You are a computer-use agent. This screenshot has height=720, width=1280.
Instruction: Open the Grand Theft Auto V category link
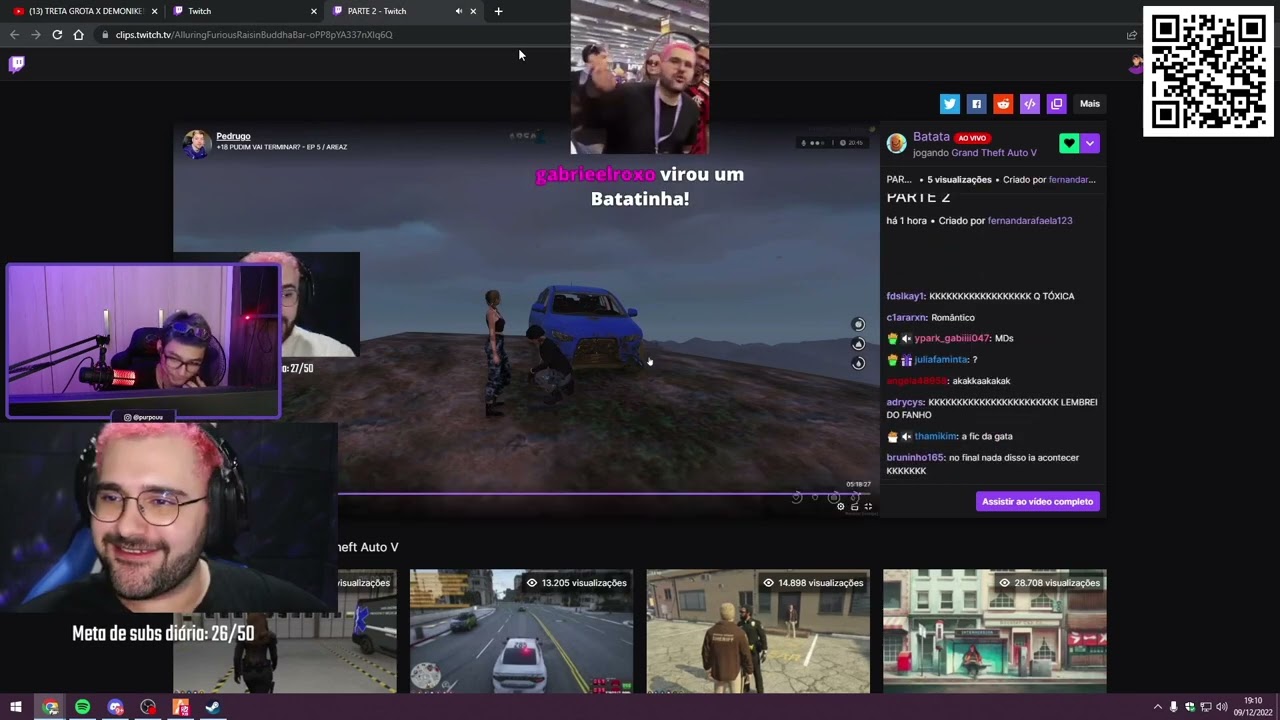pyautogui.click(x=993, y=153)
